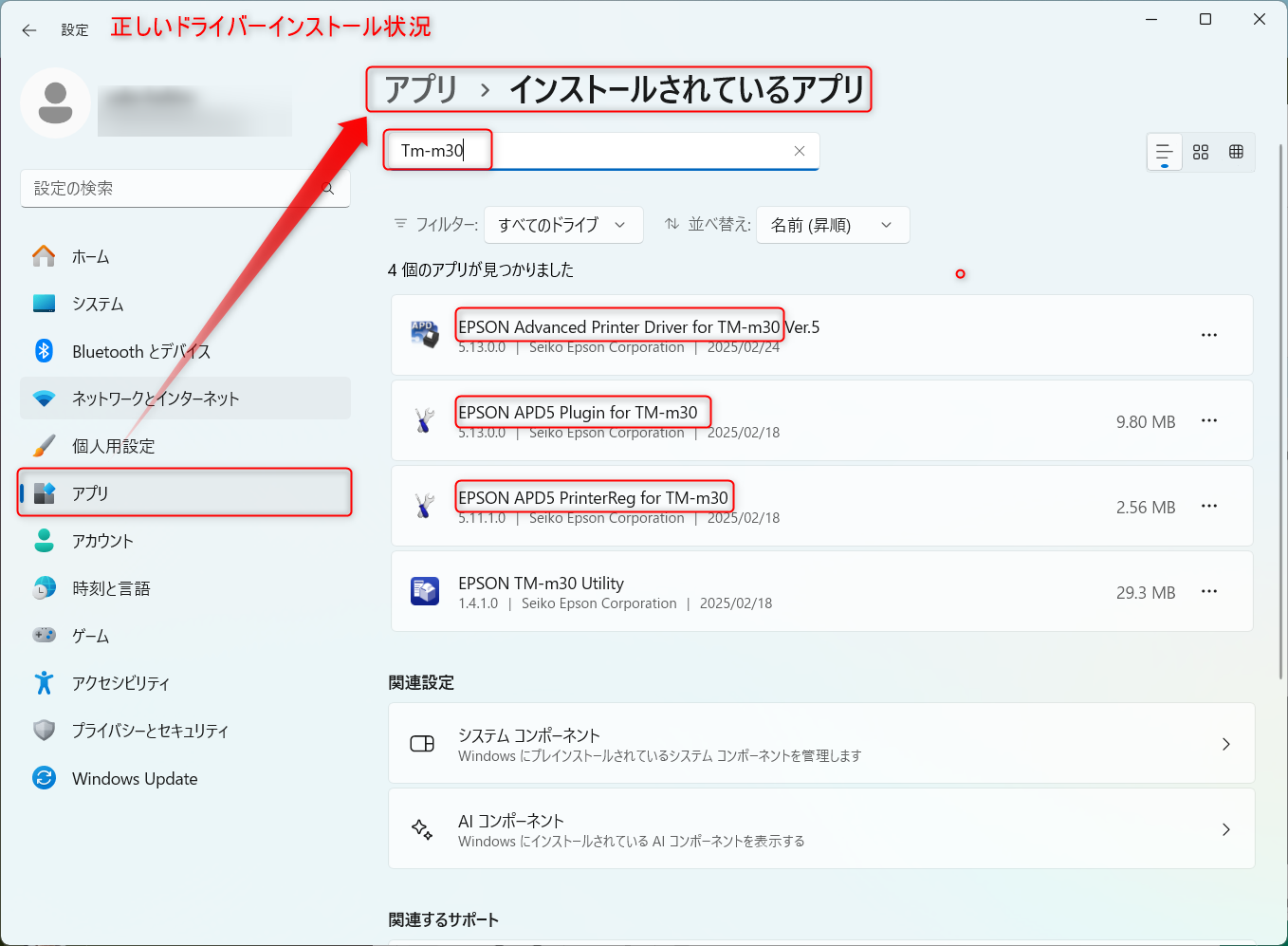Image resolution: width=1288 pixels, height=946 pixels.
Task: Open Windows Update settings
Action: 185,778
